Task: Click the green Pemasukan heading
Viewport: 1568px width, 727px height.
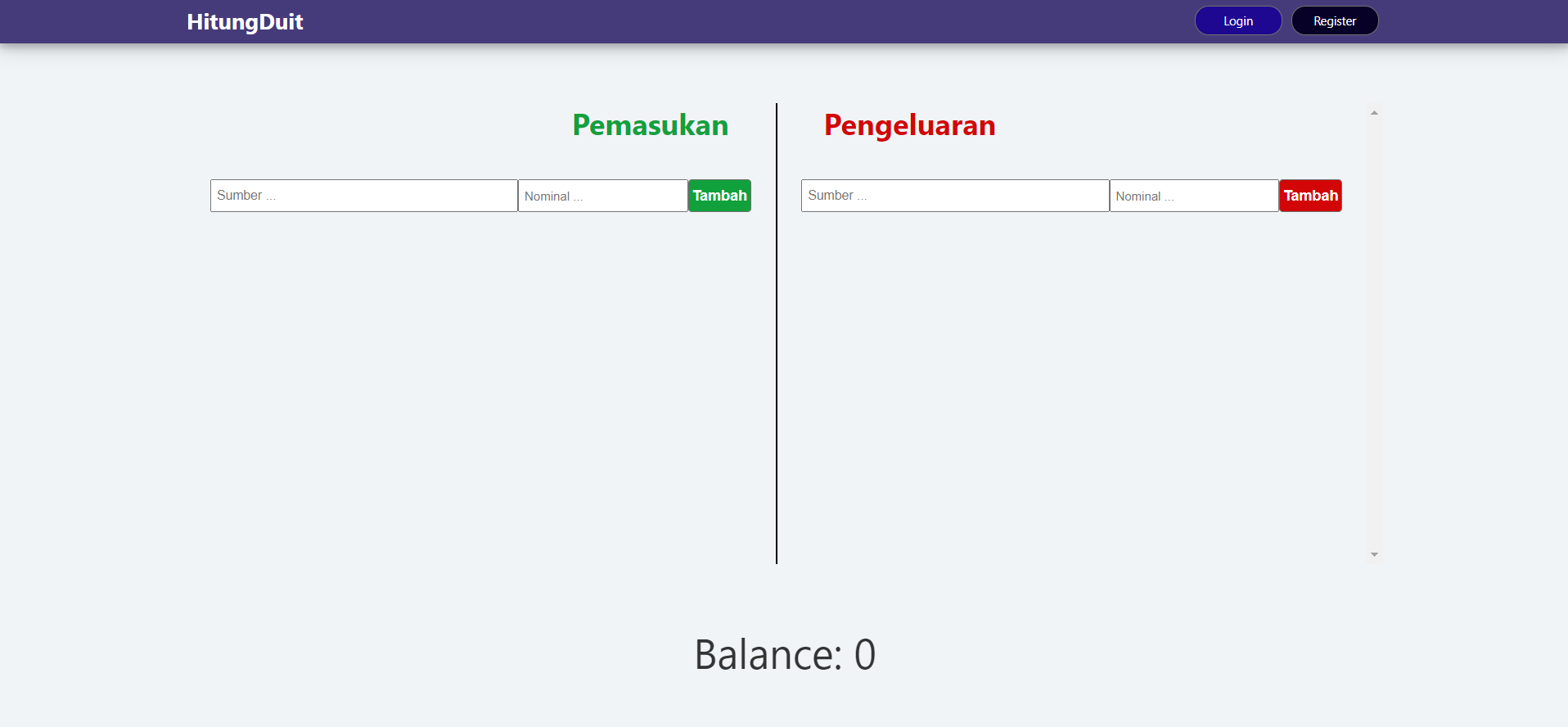Action: [650, 125]
